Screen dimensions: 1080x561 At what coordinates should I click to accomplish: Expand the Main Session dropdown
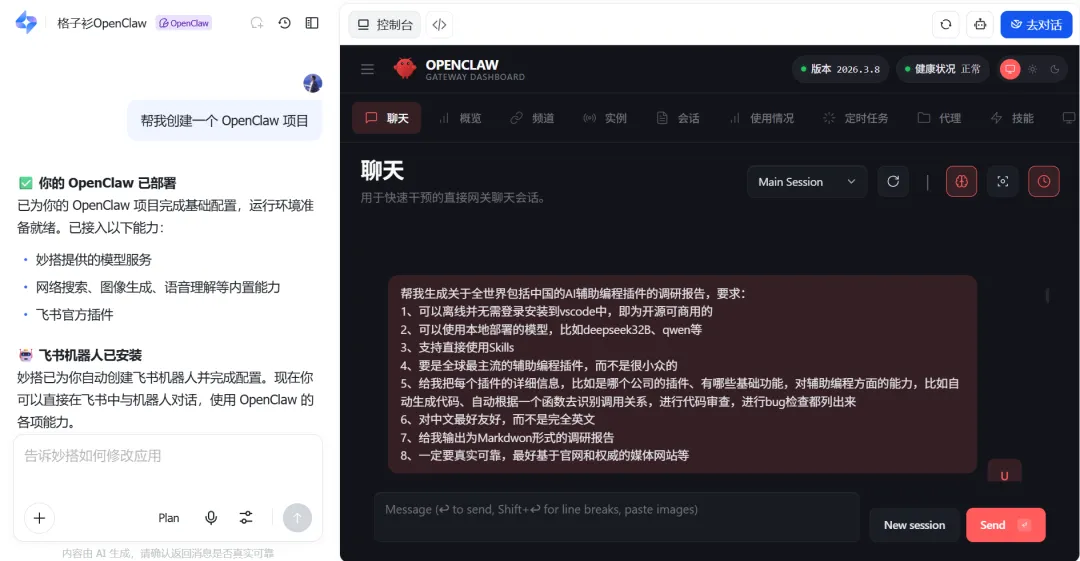(x=807, y=182)
